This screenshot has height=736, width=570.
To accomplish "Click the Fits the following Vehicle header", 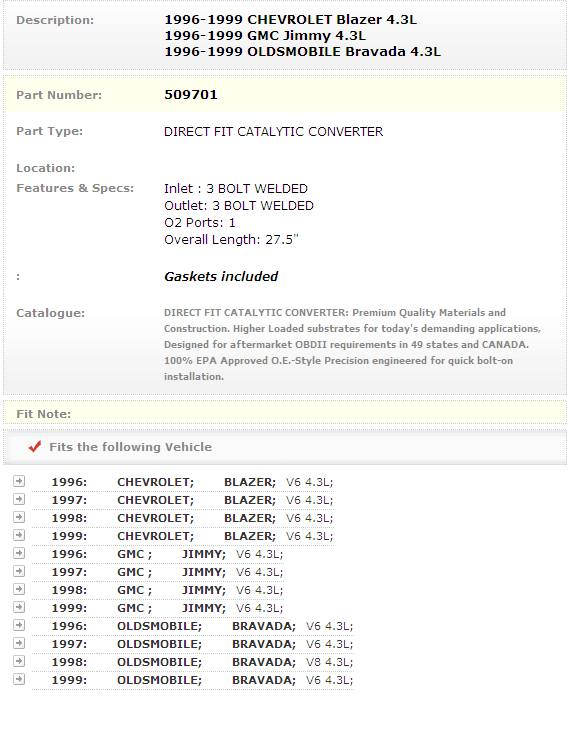I will 131,447.
